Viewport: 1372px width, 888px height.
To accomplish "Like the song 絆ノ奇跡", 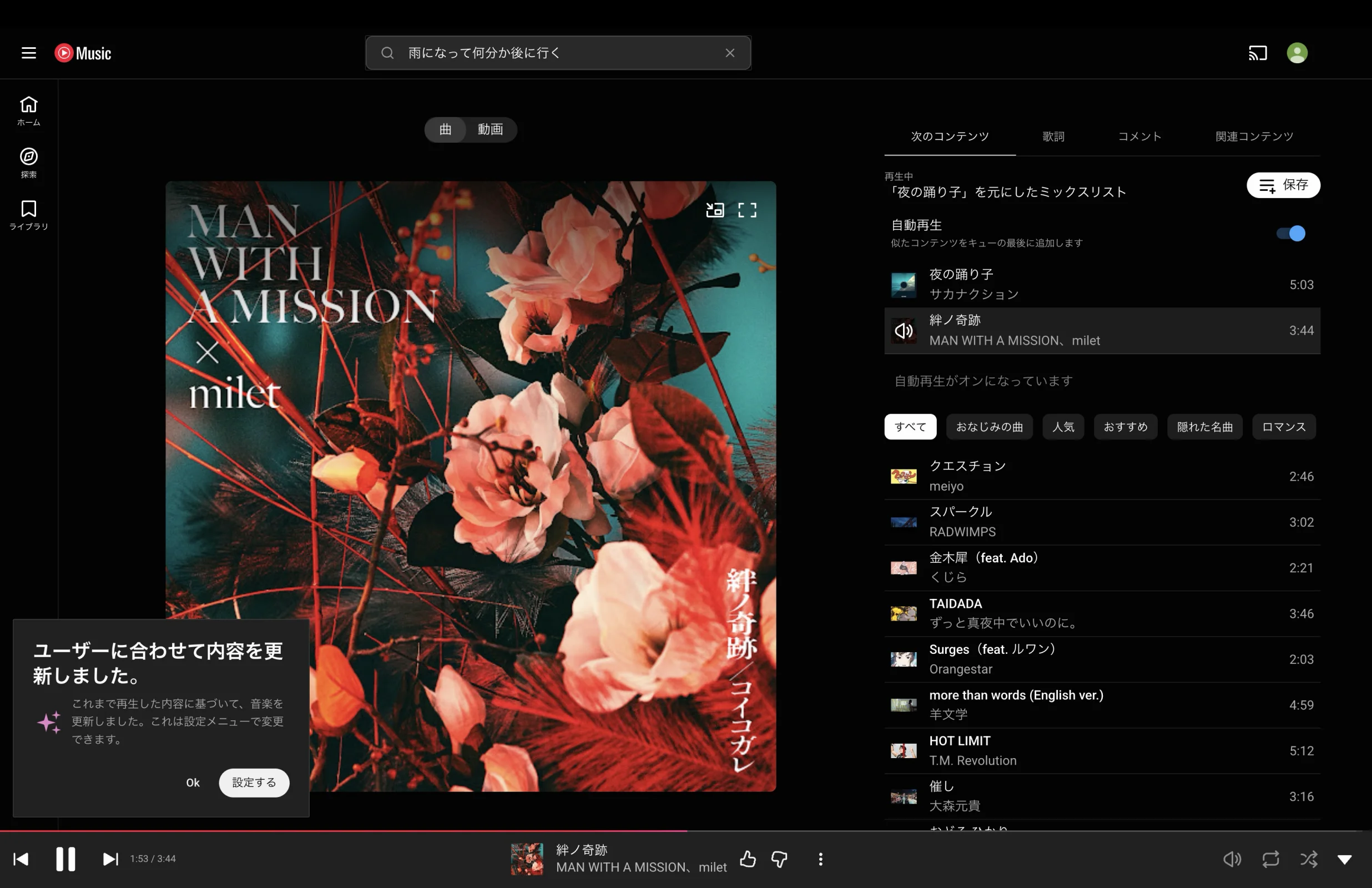I will 748,859.
